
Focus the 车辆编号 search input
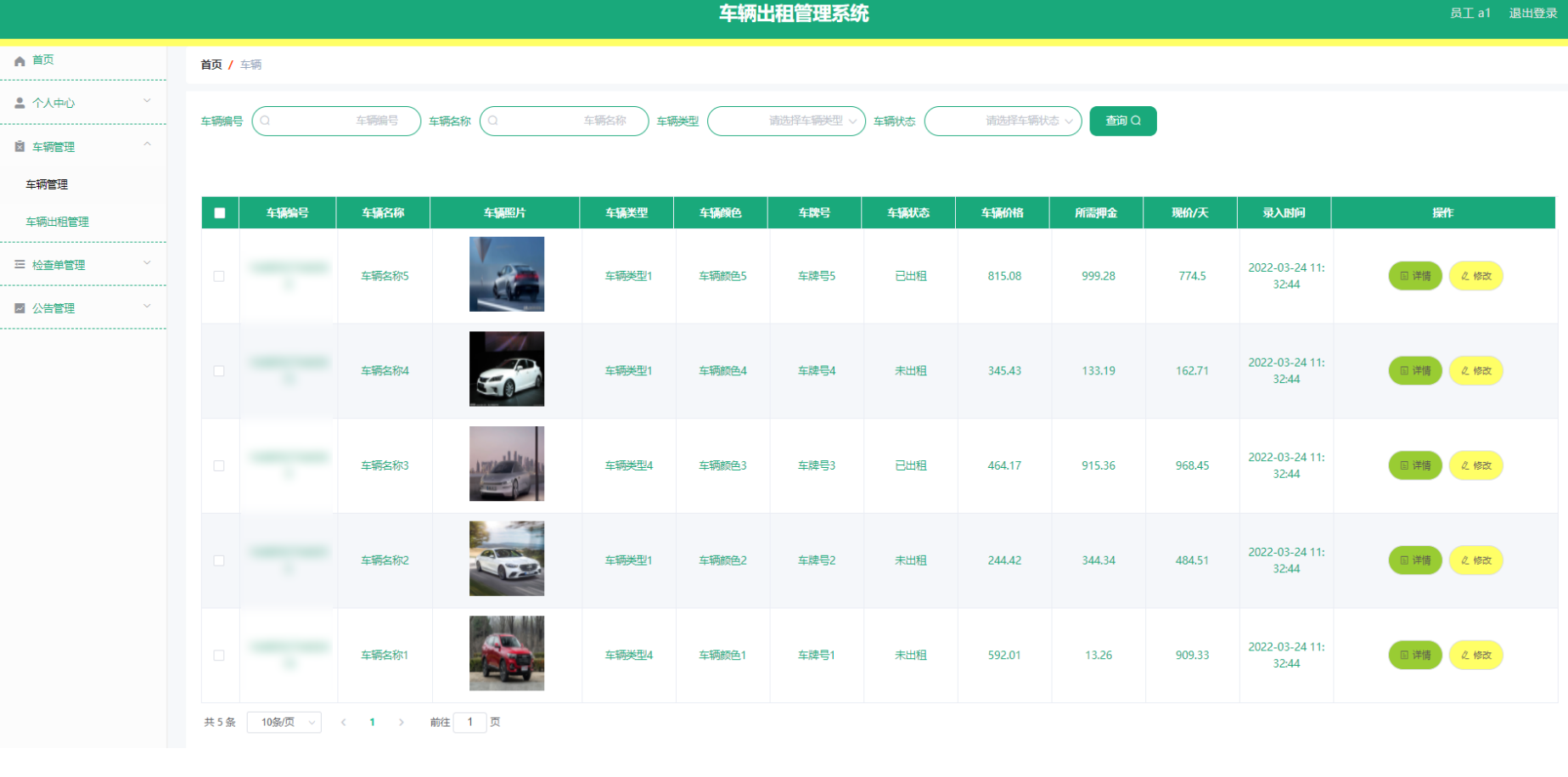point(336,121)
